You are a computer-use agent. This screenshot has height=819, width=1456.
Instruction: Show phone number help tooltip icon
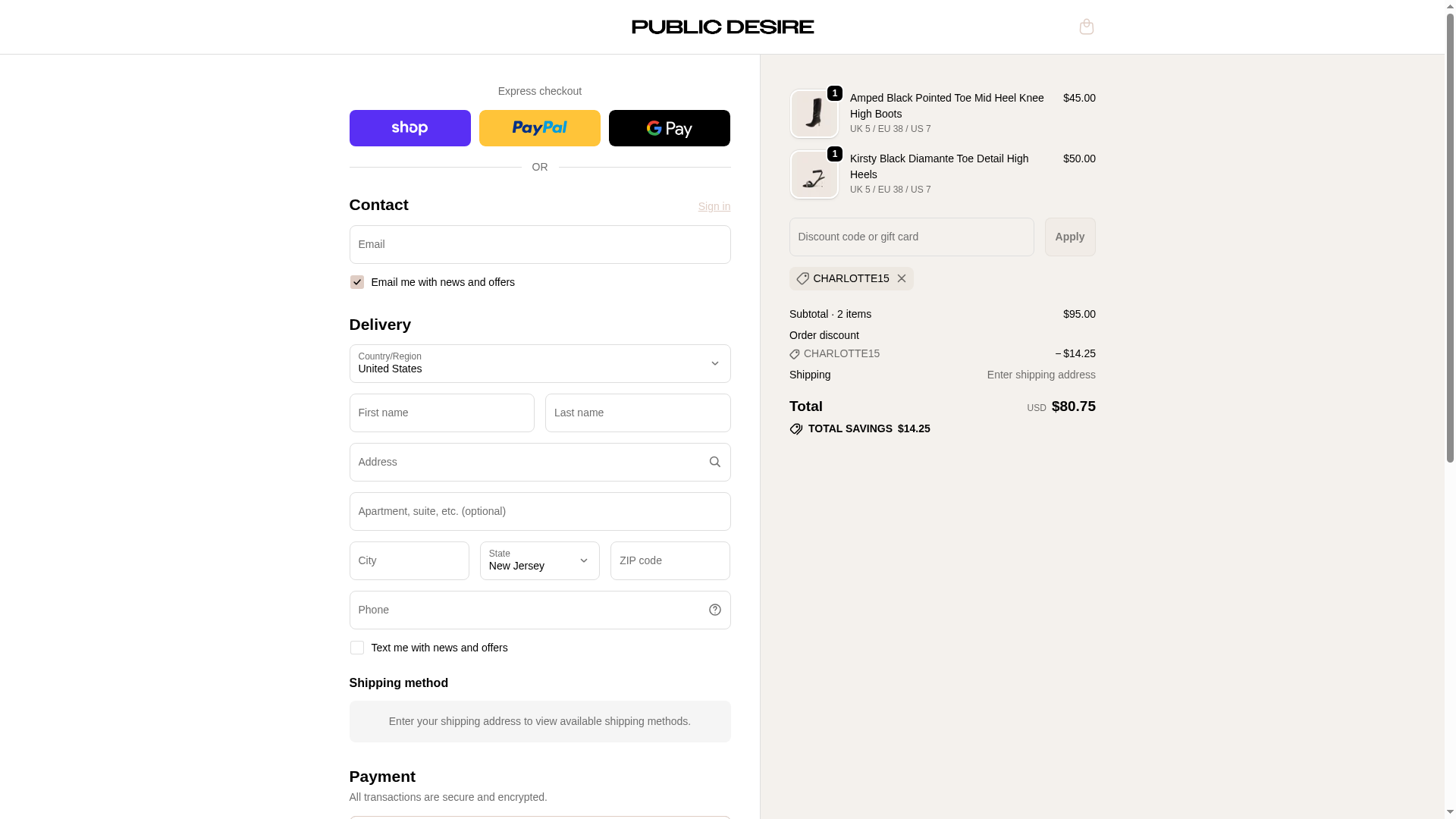point(714,610)
